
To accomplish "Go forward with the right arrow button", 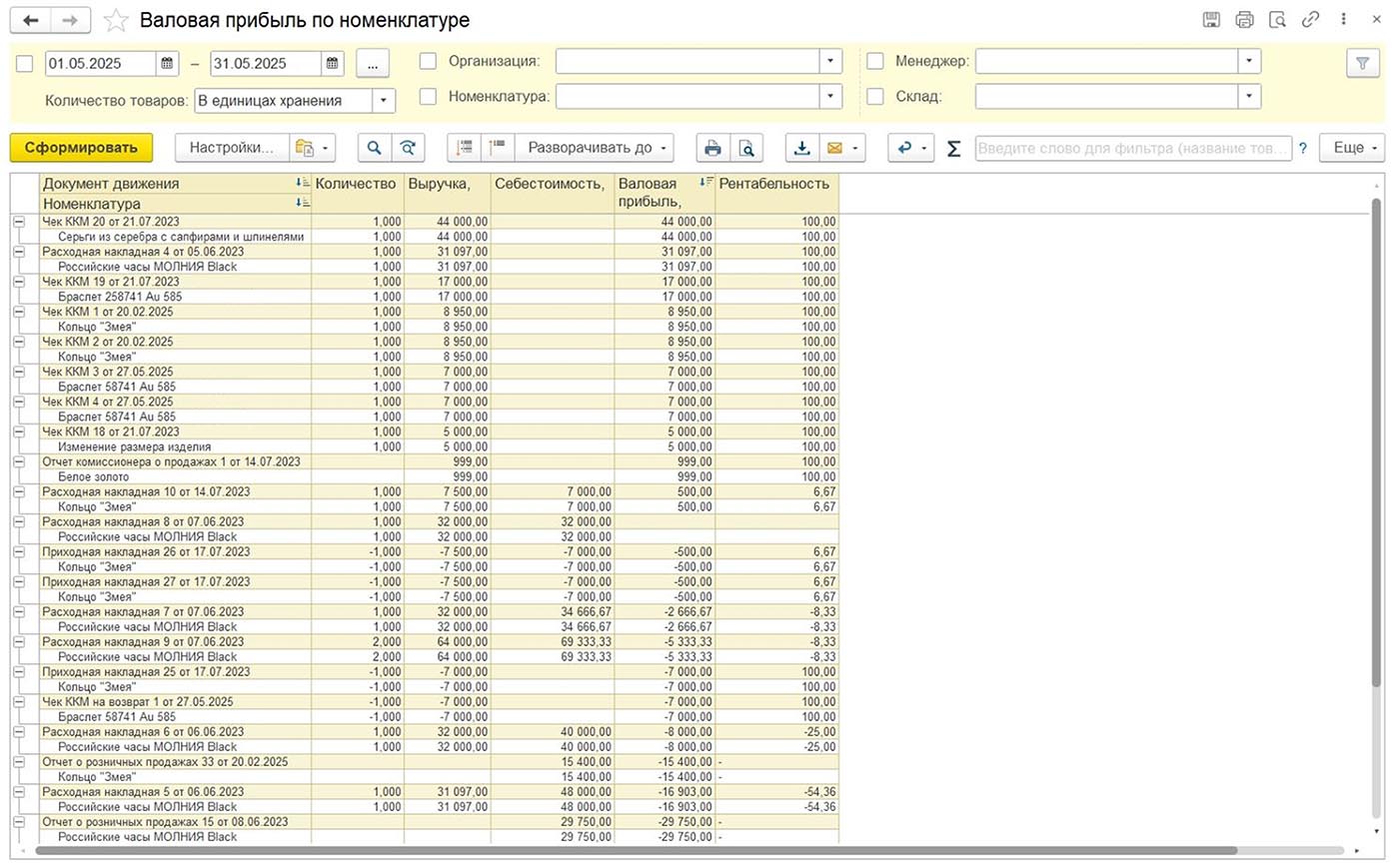I will pyautogui.click(x=69, y=20).
